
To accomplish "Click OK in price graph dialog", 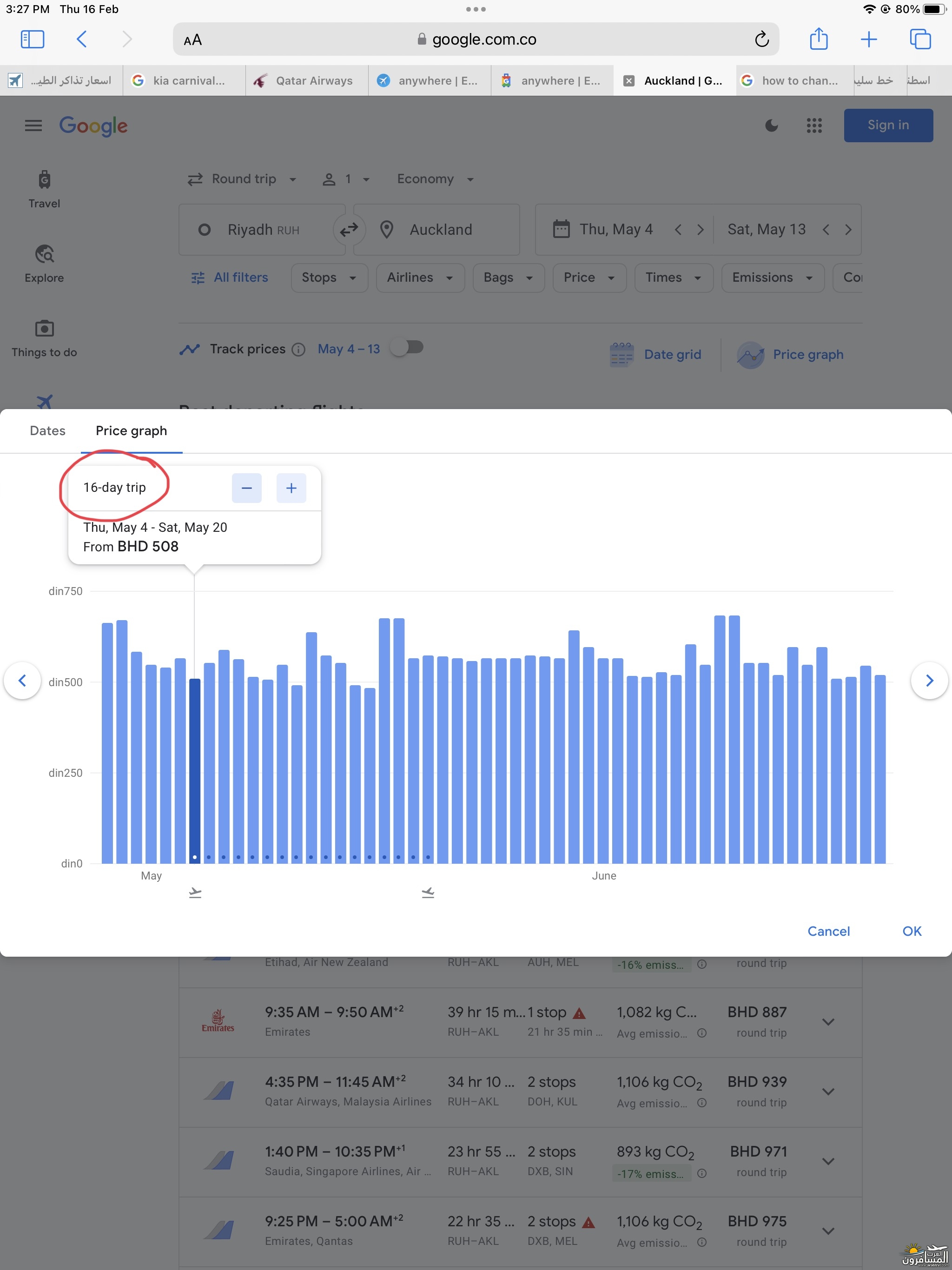I will pyautogui.click(x=912, y=931).
